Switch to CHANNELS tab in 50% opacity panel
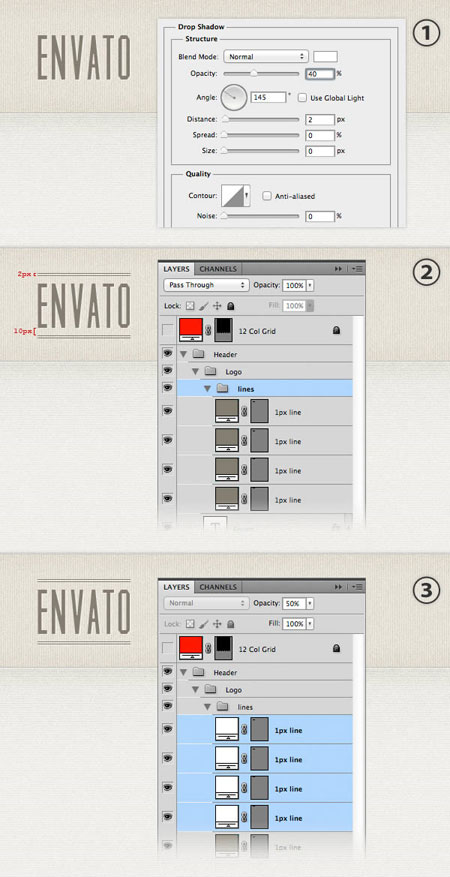 coord(219,587)
